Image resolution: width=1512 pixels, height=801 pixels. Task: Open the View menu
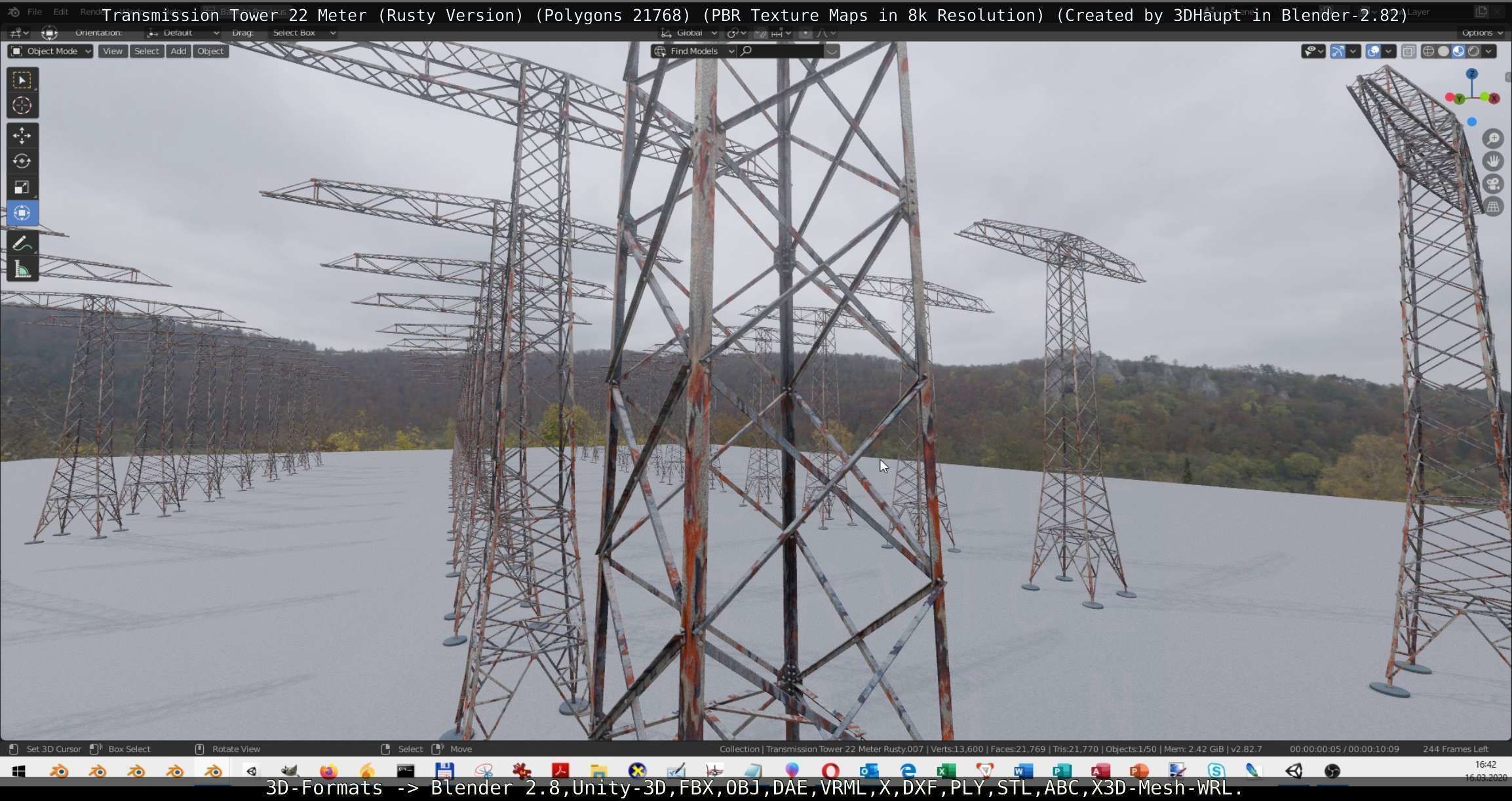[x=113, y=51]
